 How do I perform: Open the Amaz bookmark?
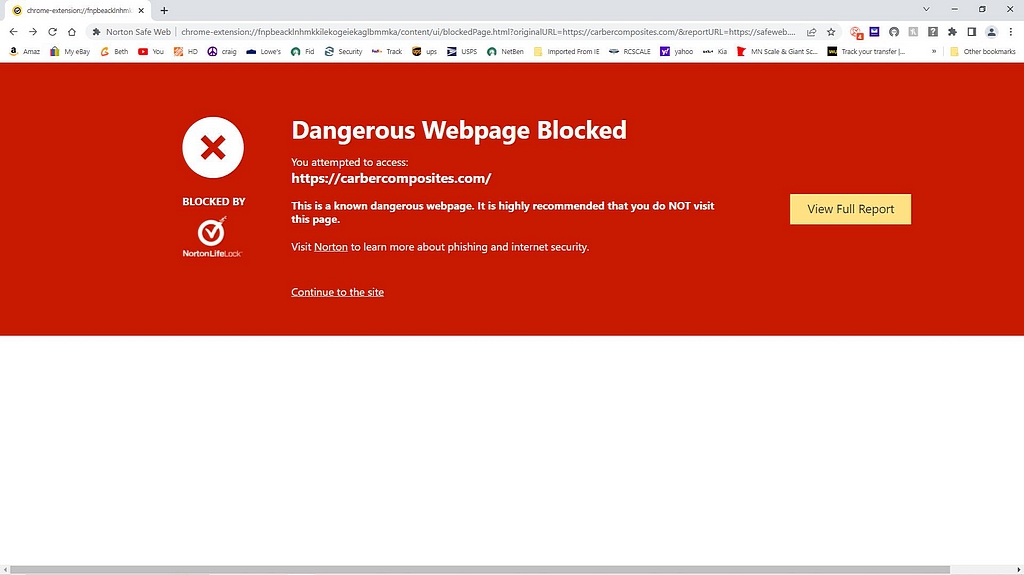tap(25, 51)
